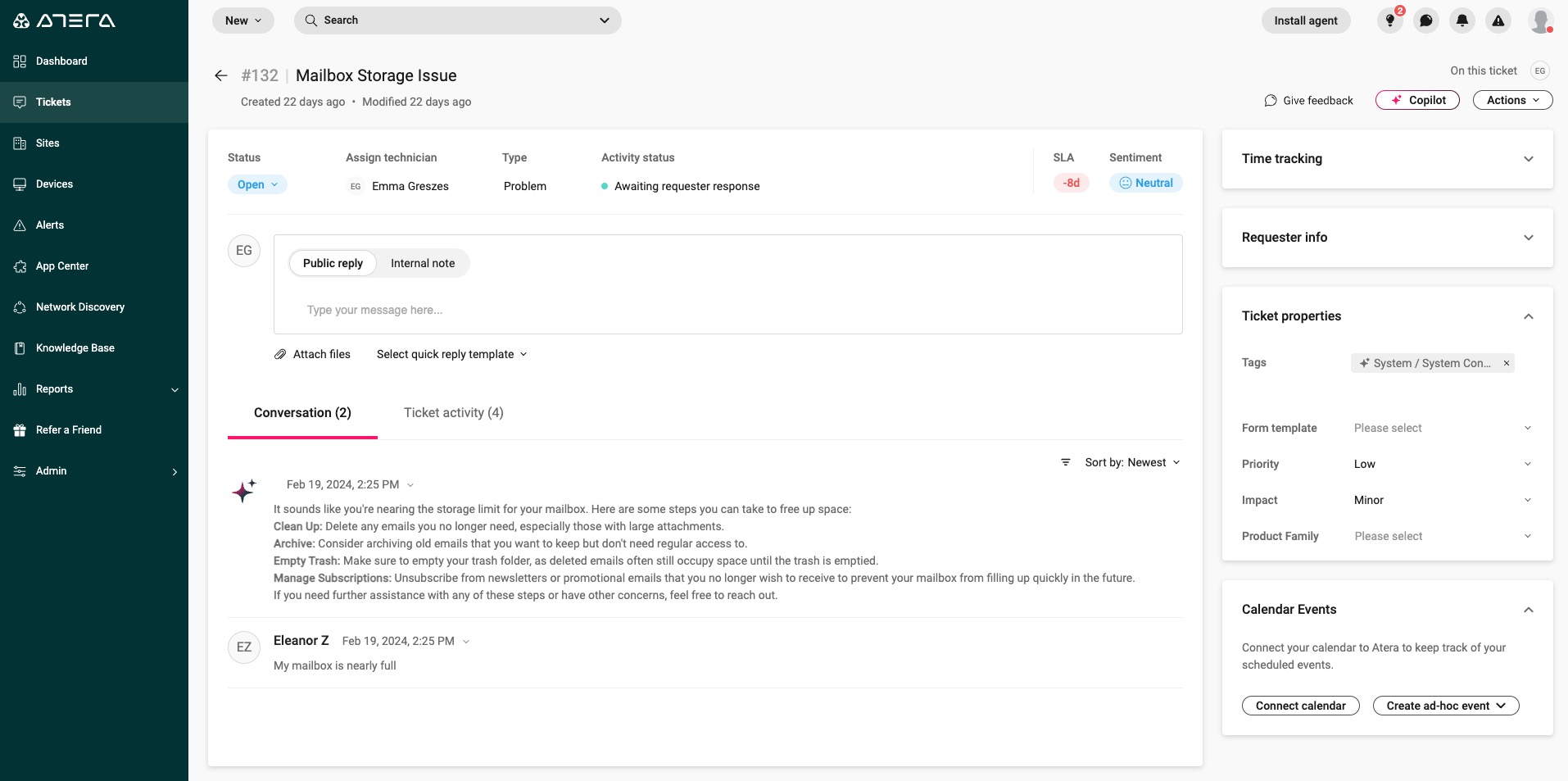Viewport: 1568px width, 781px height.
Task: Expand the Reports sidebar menu chevron
Action: (174, 390)
